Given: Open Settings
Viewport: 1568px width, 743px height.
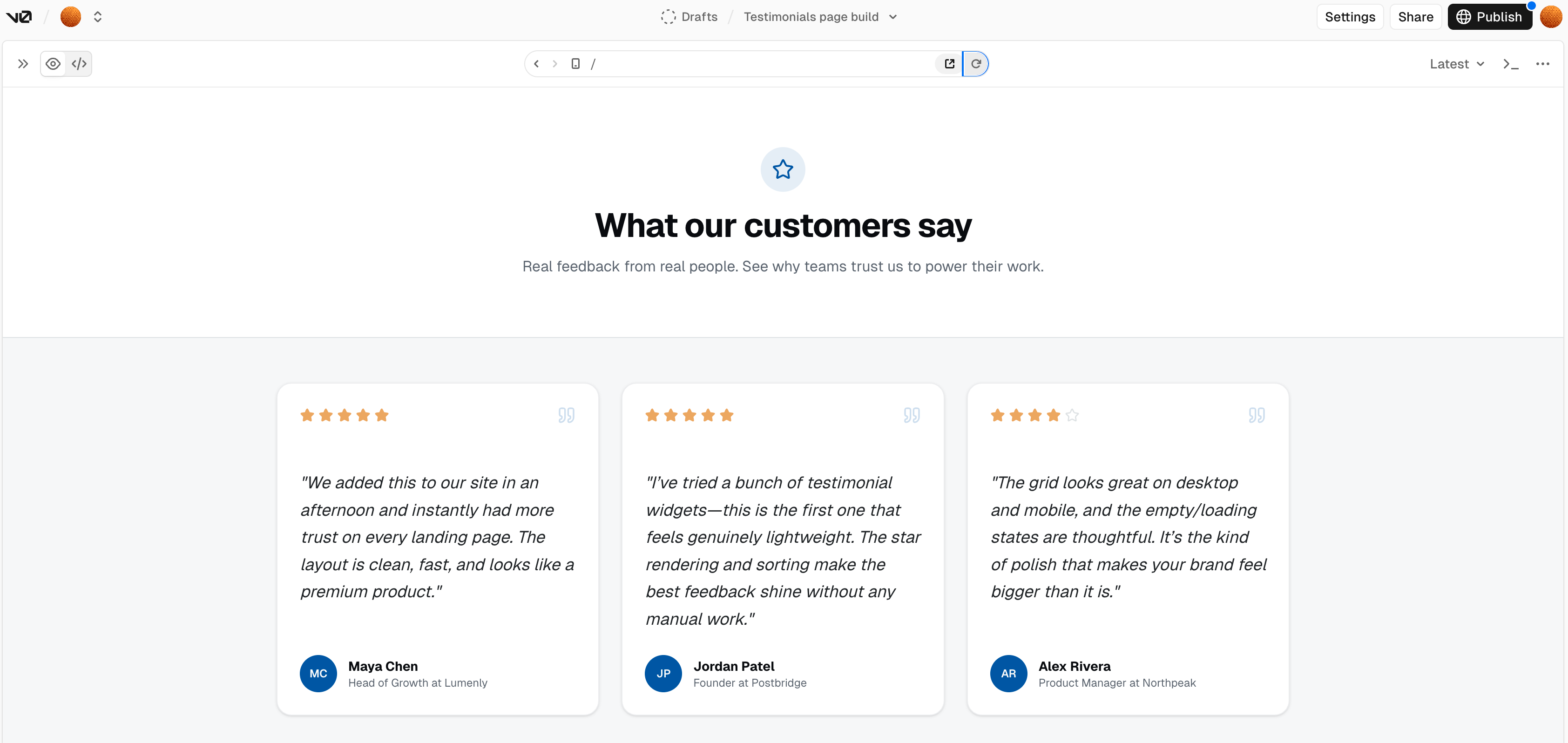Looking at the screenshot, I should coord(1350,17).
